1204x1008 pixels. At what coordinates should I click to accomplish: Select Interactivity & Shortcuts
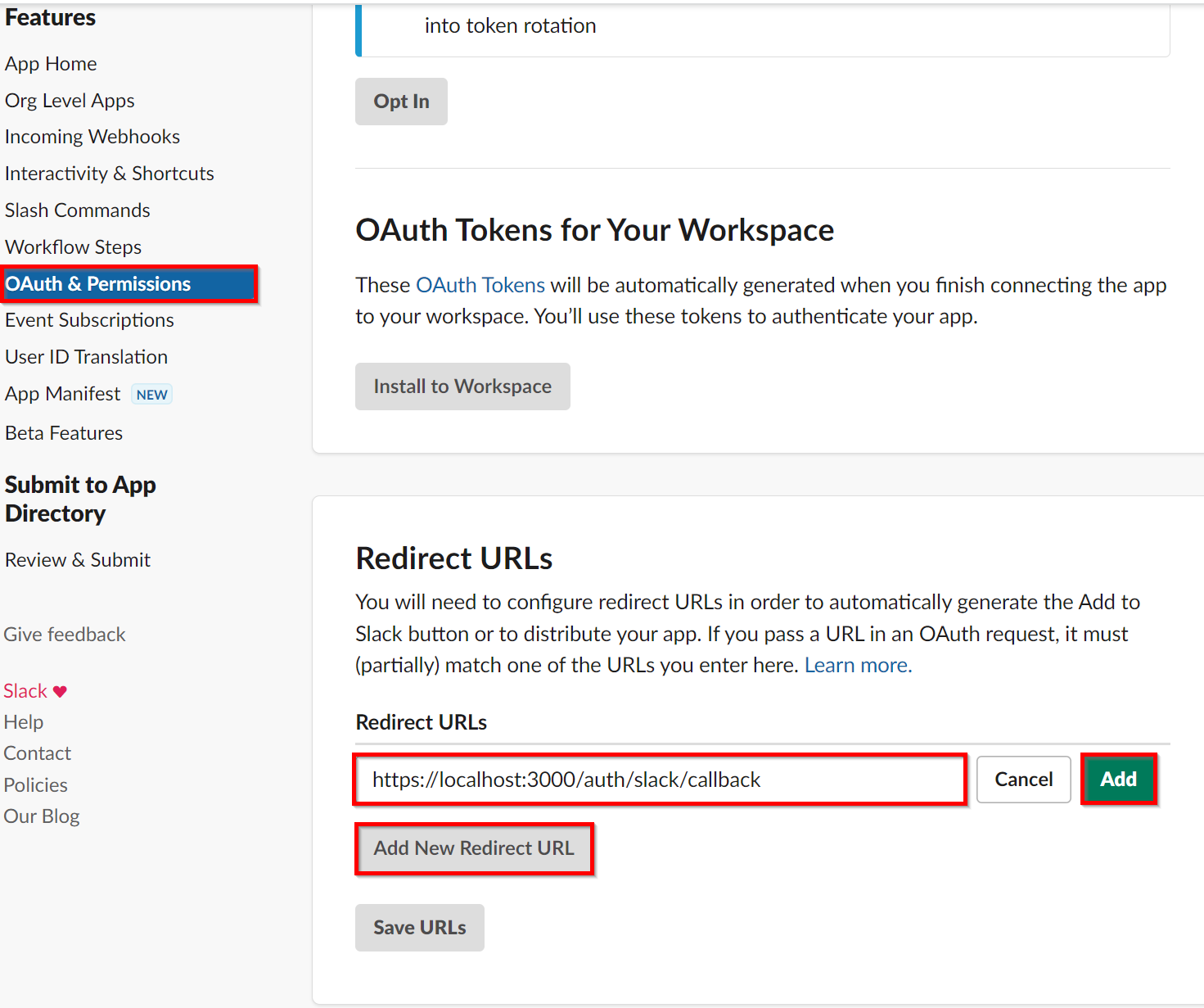tap(110, 174)
